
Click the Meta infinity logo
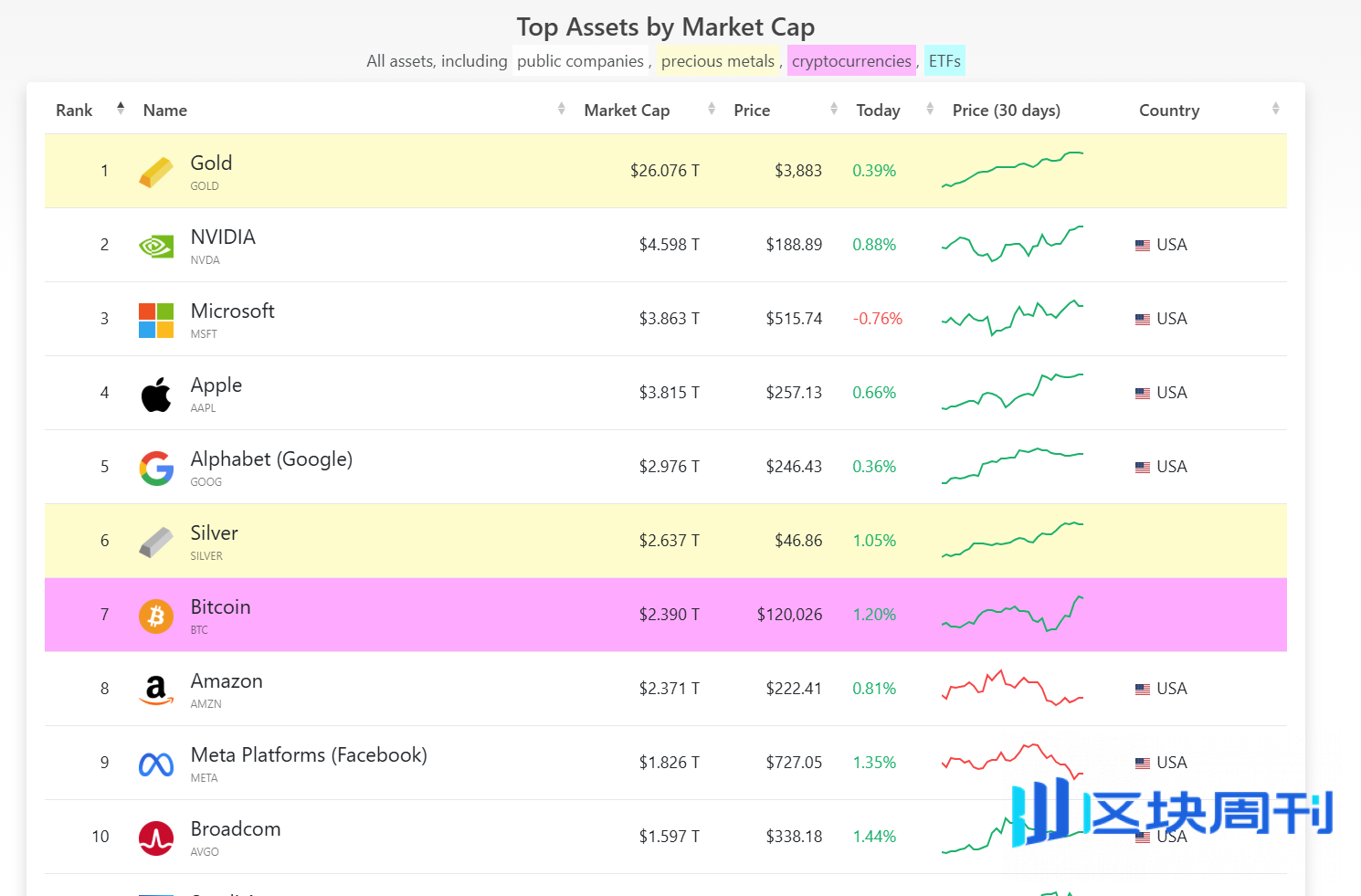pyautogui.click(x=156, y=764)
